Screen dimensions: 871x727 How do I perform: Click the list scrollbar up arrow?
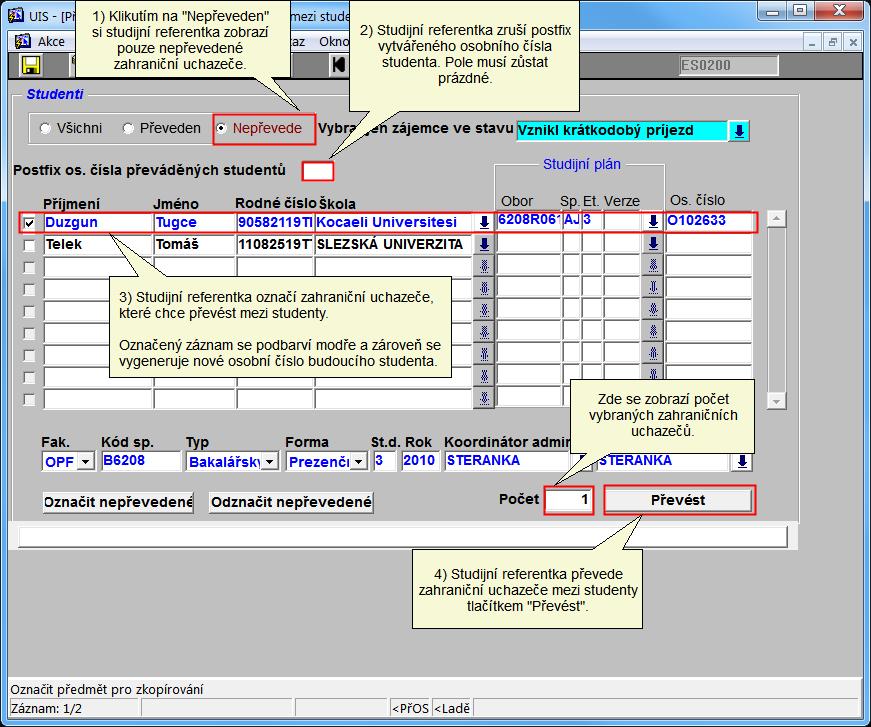(x=776, y=219)
